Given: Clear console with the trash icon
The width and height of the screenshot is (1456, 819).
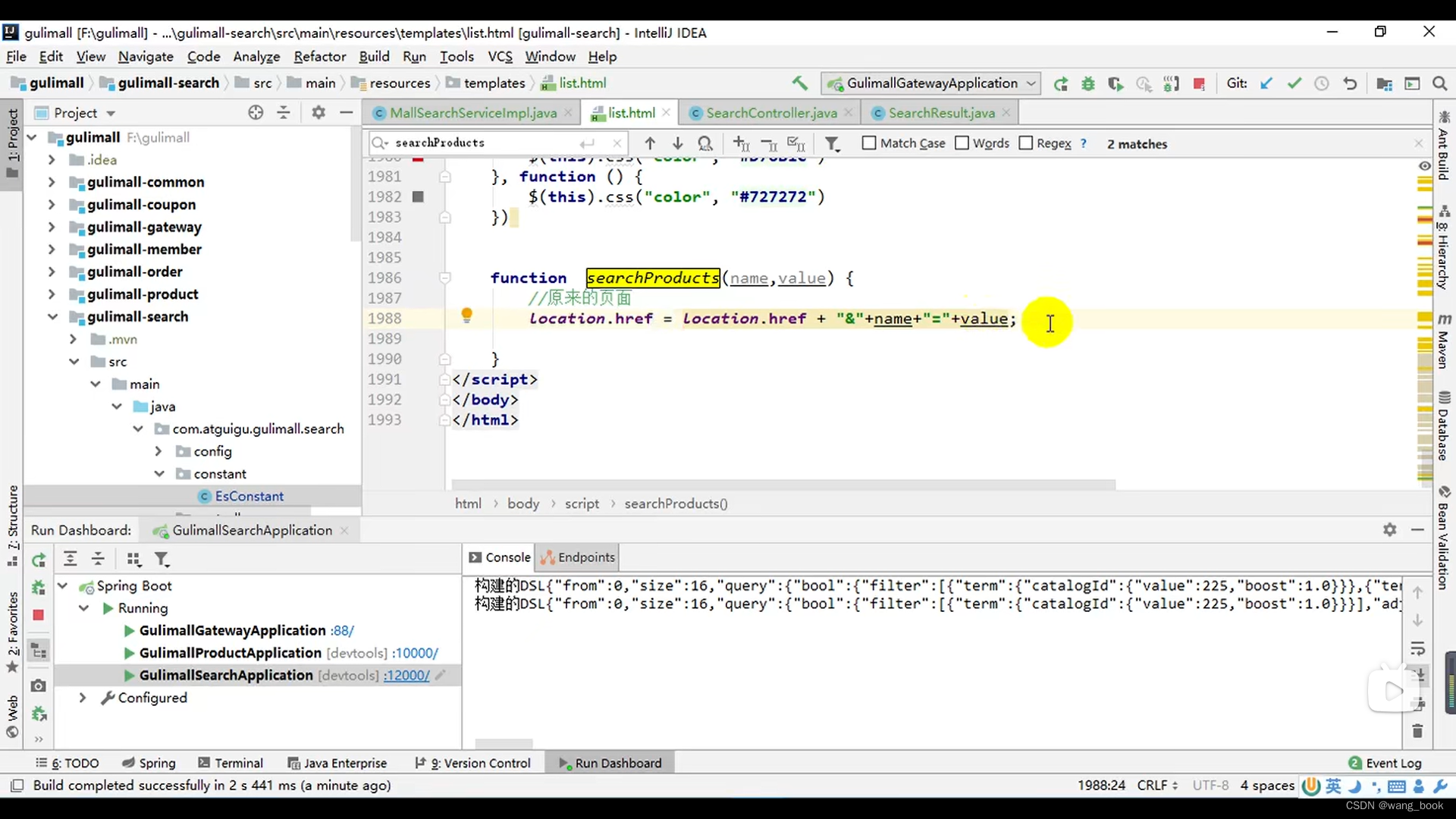Looking at the screenshot, I should (x=1417, y=731).
